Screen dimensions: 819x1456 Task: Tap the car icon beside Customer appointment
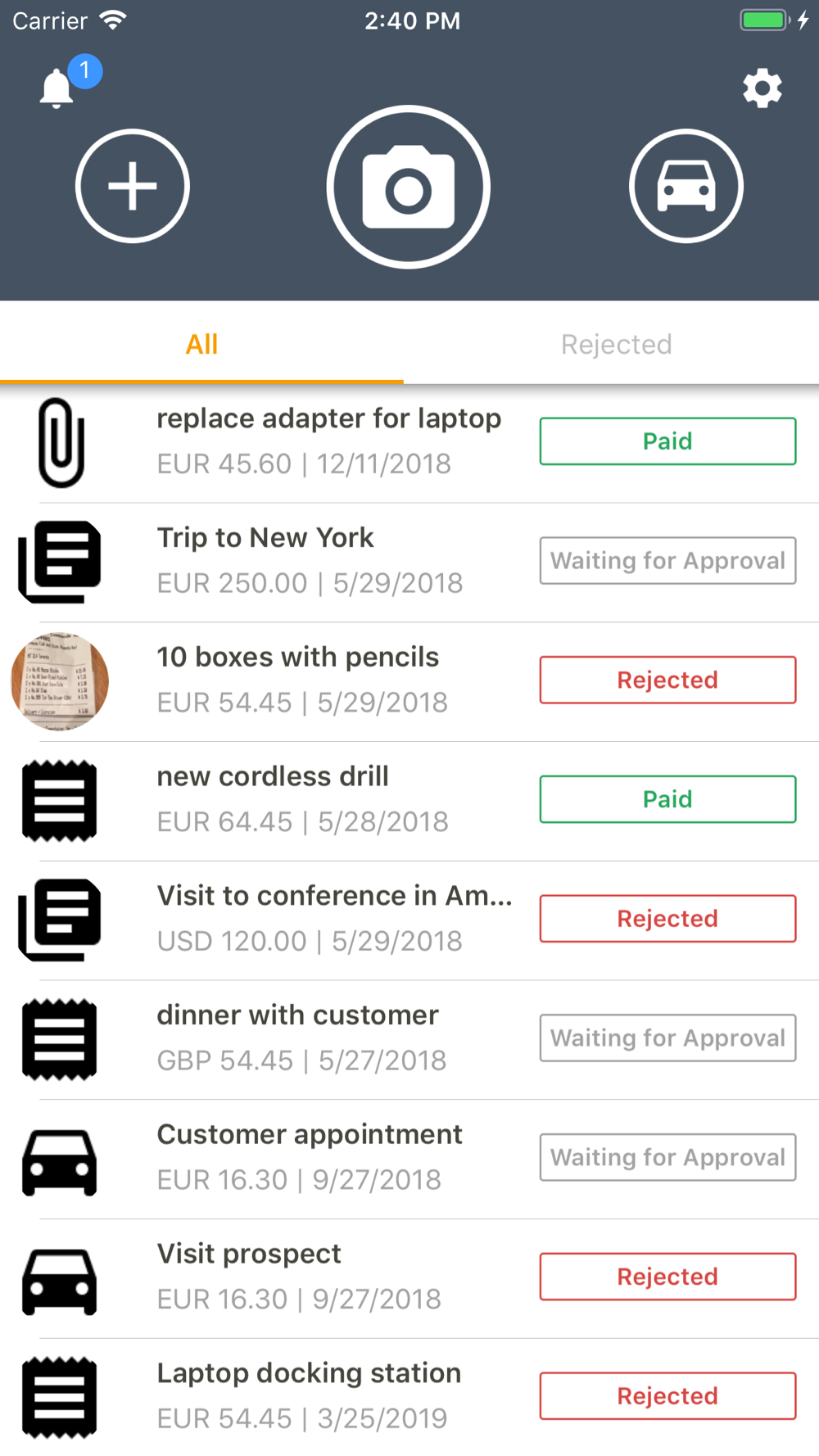[60, 1161]
